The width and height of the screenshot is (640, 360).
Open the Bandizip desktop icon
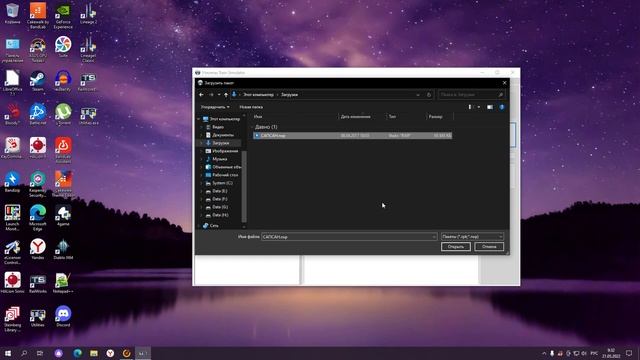tap(12, 182)
